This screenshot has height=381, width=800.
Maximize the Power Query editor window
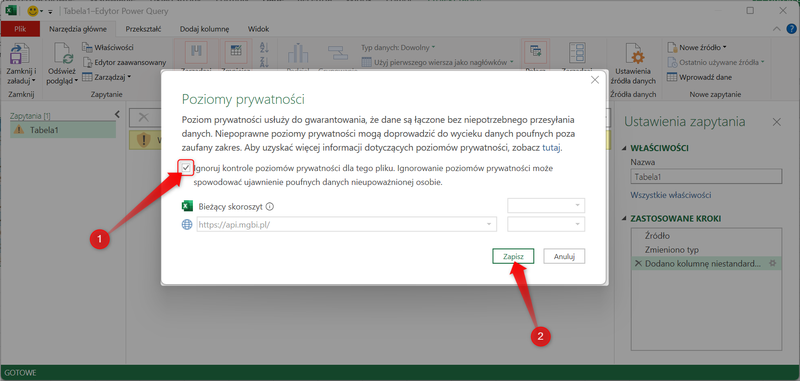pyautogui.click(x=750, y=11)
